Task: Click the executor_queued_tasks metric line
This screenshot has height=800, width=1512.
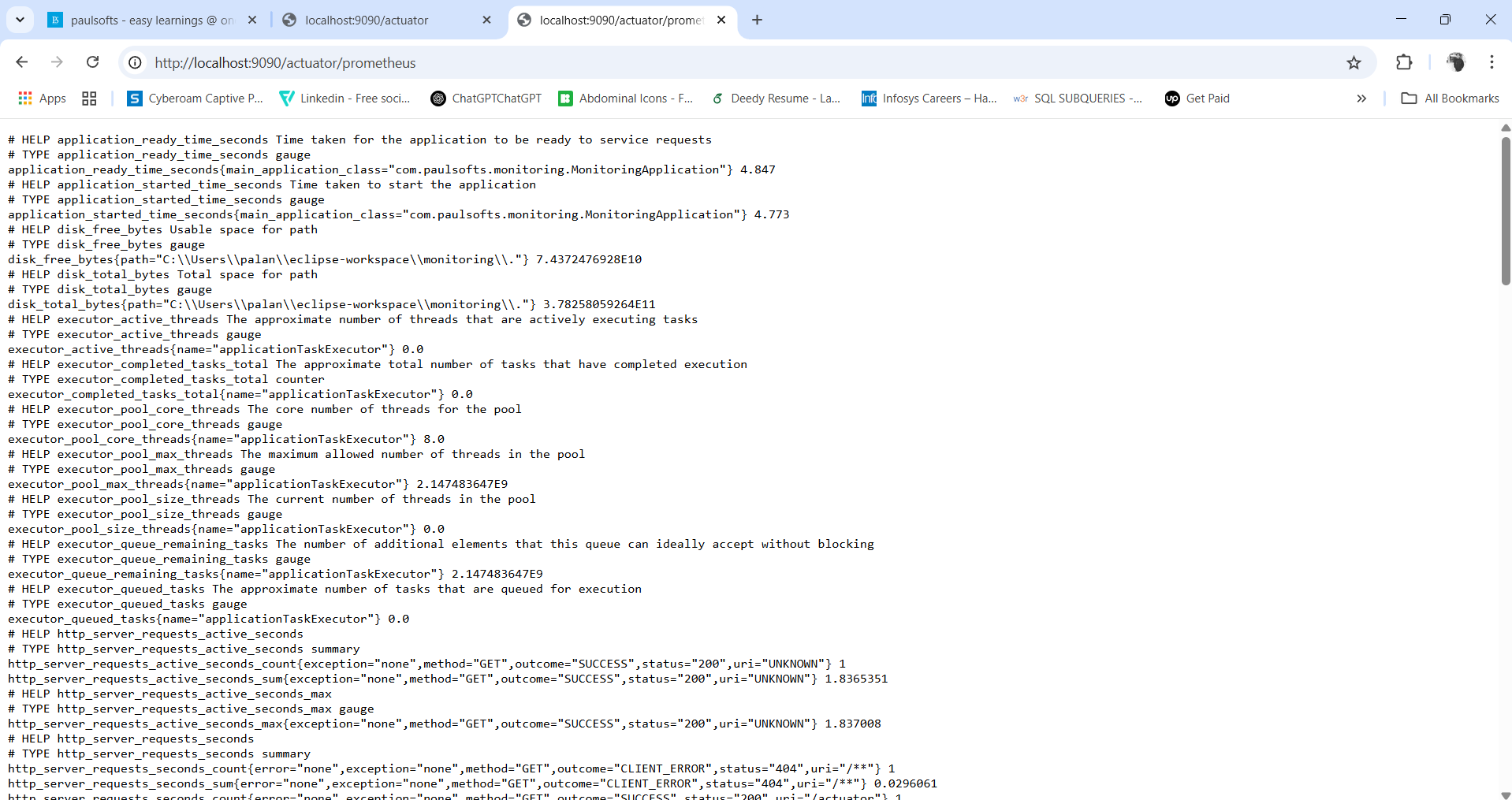Action: pos(209,619)
